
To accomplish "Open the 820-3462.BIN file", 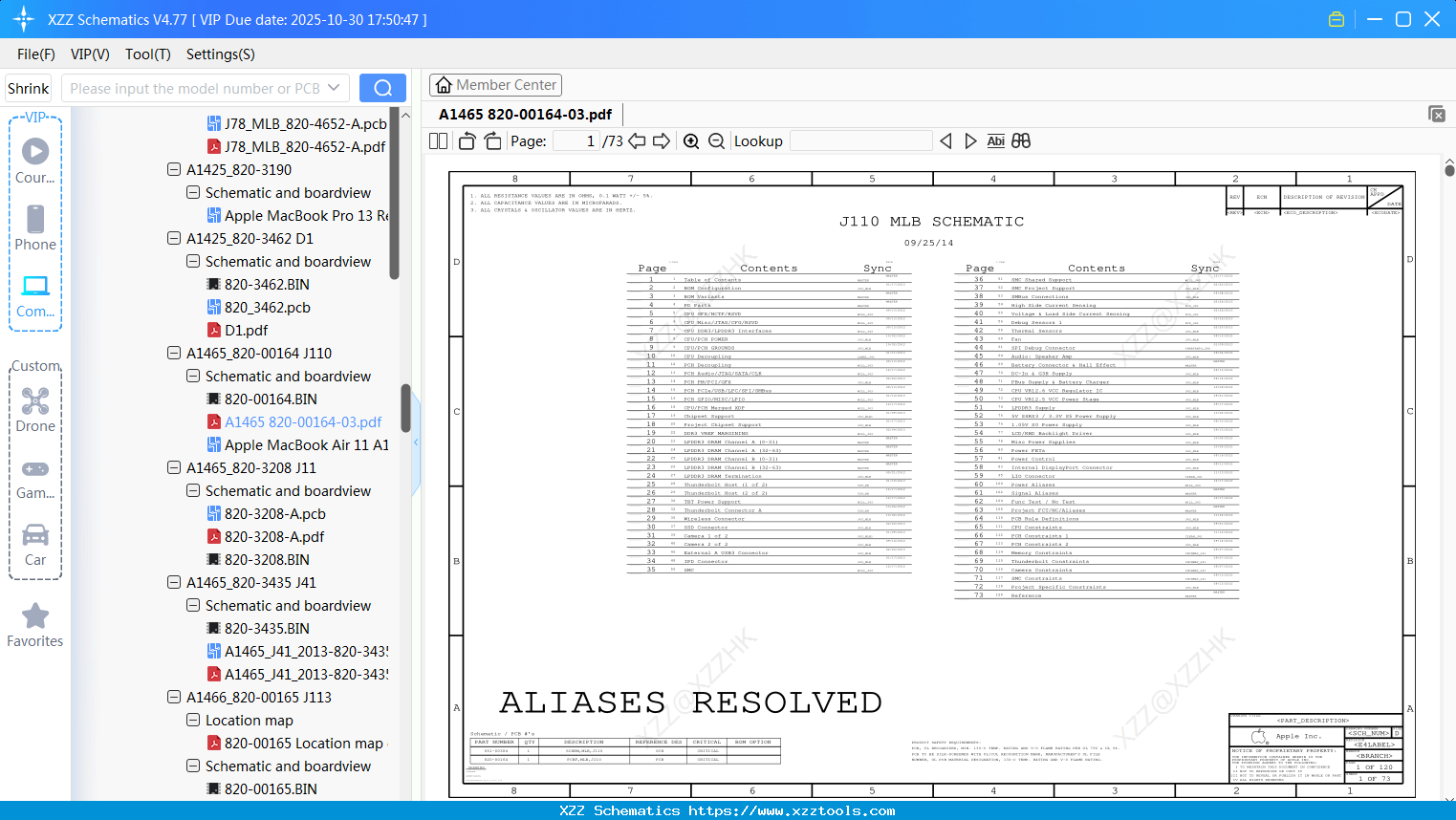I will tap(258, 284).
